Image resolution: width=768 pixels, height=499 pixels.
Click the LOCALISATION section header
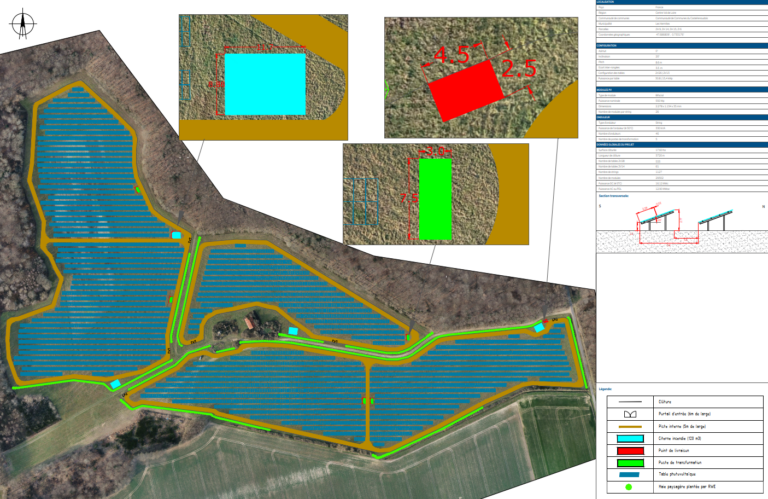tap(610, 3)
